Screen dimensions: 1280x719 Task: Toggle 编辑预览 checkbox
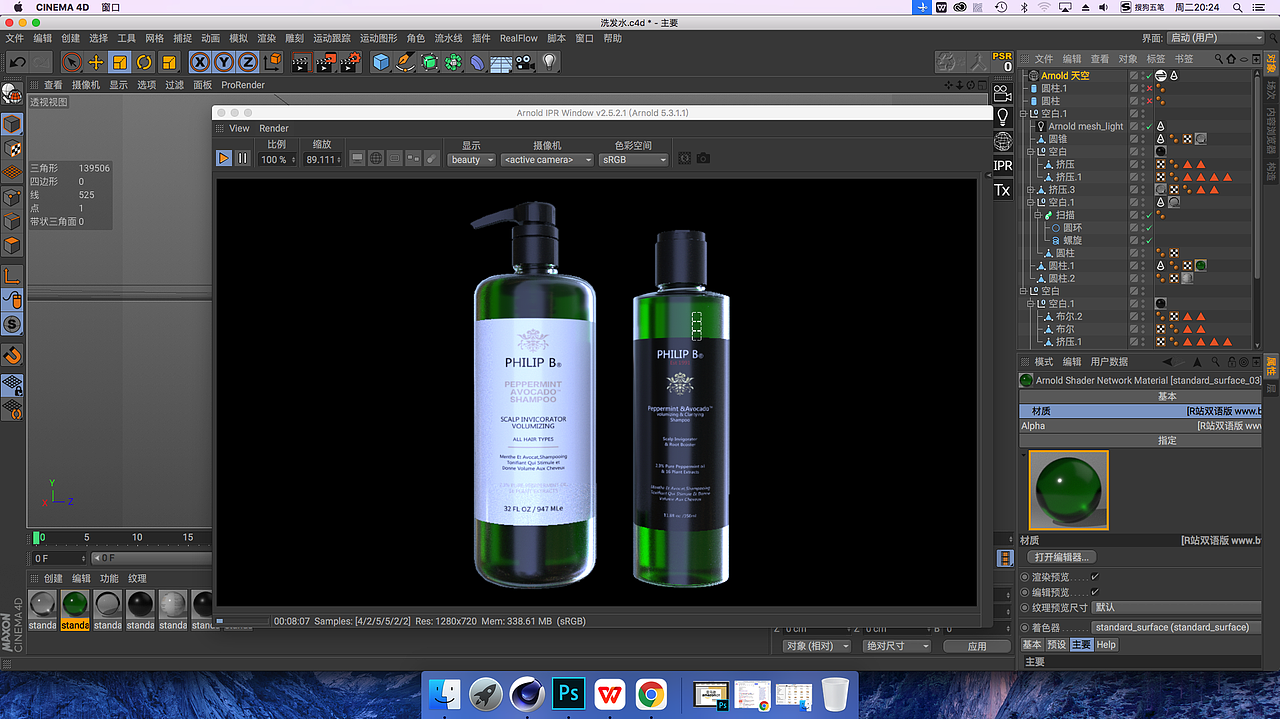1095,592
